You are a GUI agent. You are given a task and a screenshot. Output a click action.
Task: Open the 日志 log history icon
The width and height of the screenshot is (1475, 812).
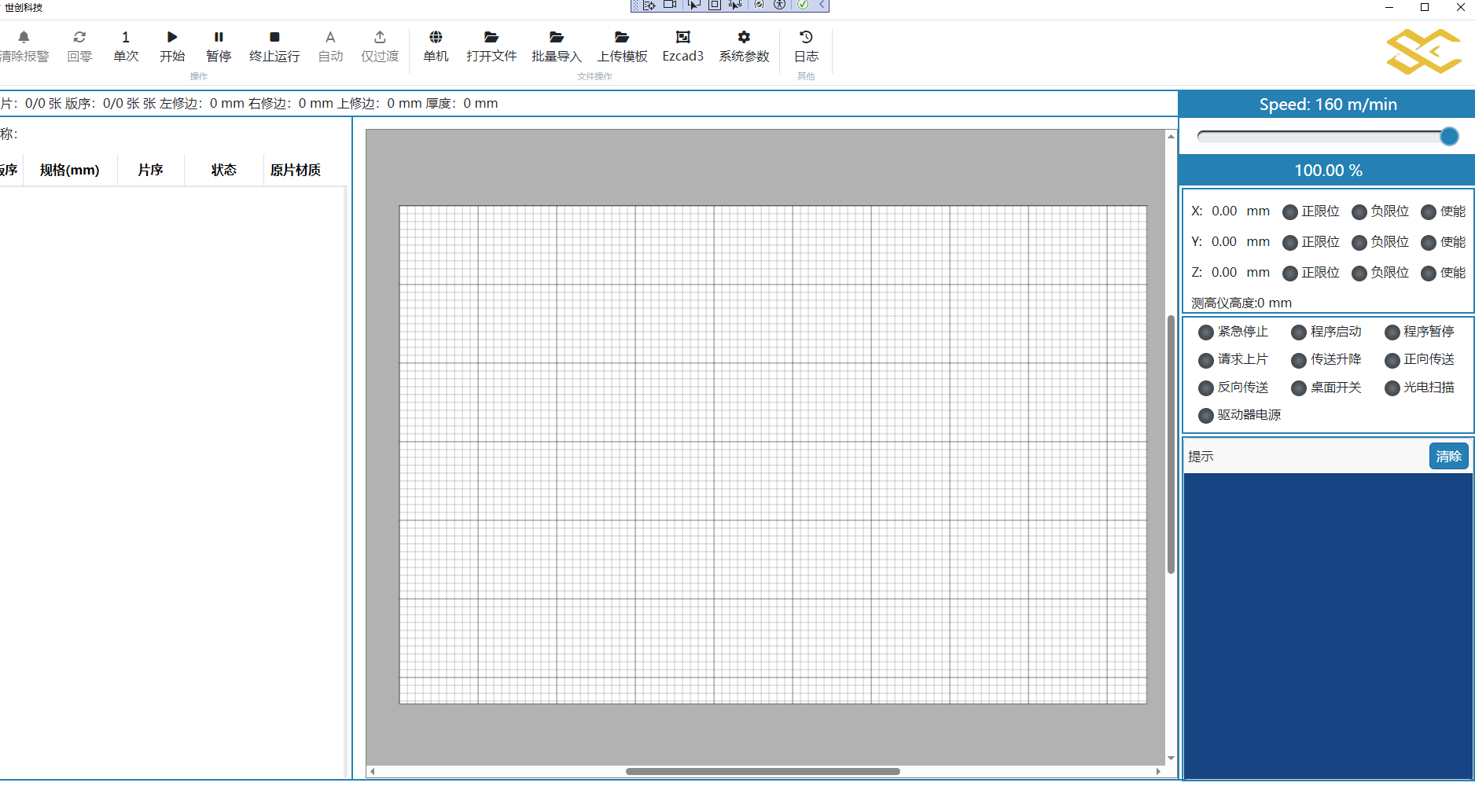pos(806,37)
